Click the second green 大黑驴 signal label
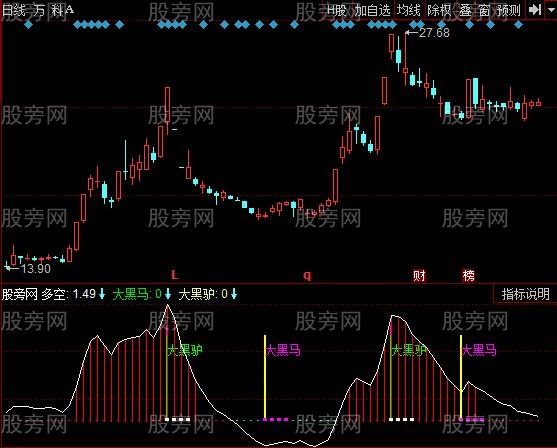This screenshot has width=557, height=448. [x=409, y=350]
